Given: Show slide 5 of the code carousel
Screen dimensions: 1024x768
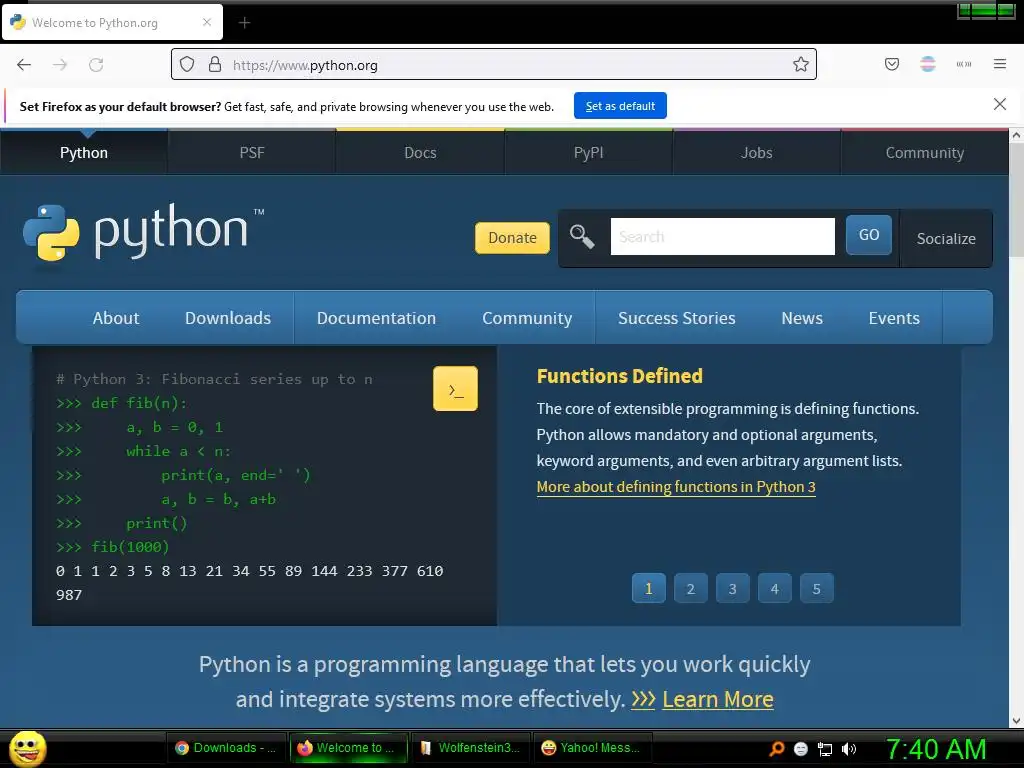Looking at the screenshot, I should [816, 588].
